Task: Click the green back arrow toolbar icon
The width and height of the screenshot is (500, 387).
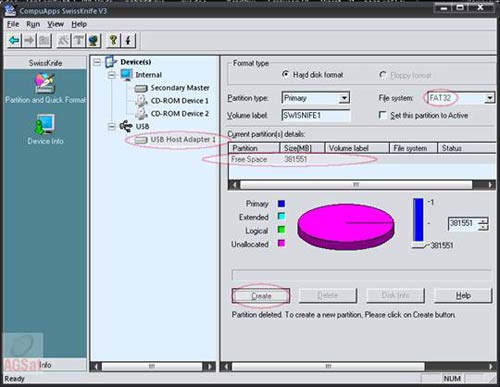Action: tap(14, 41)
